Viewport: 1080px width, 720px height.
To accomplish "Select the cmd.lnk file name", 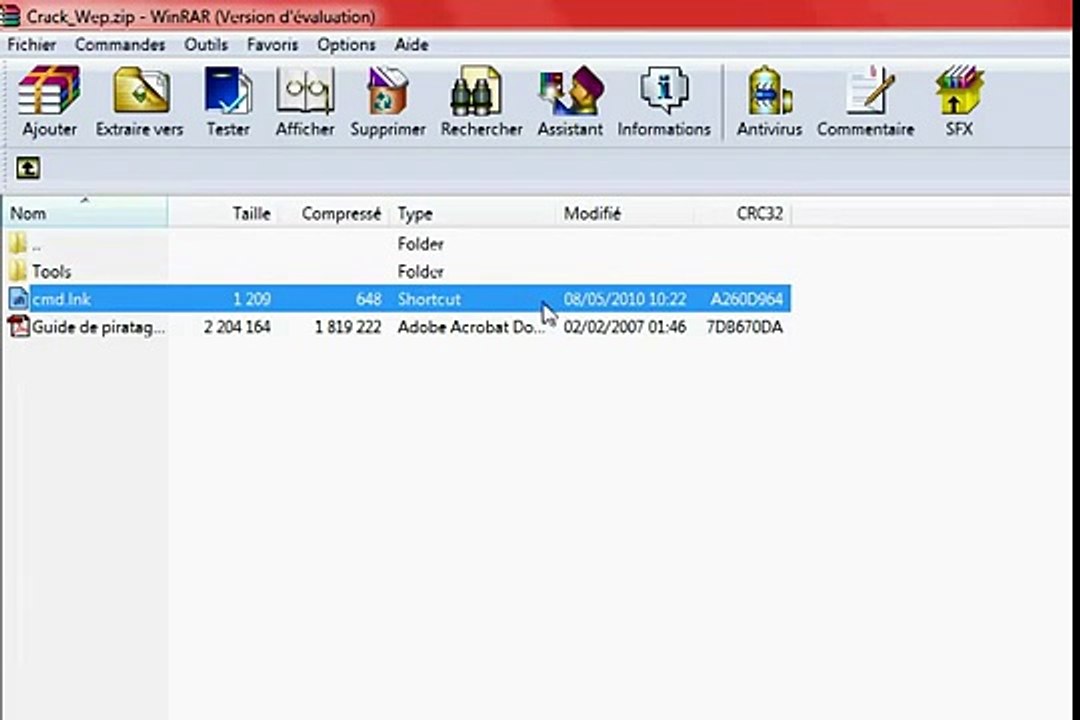I will tap(61, 299).
